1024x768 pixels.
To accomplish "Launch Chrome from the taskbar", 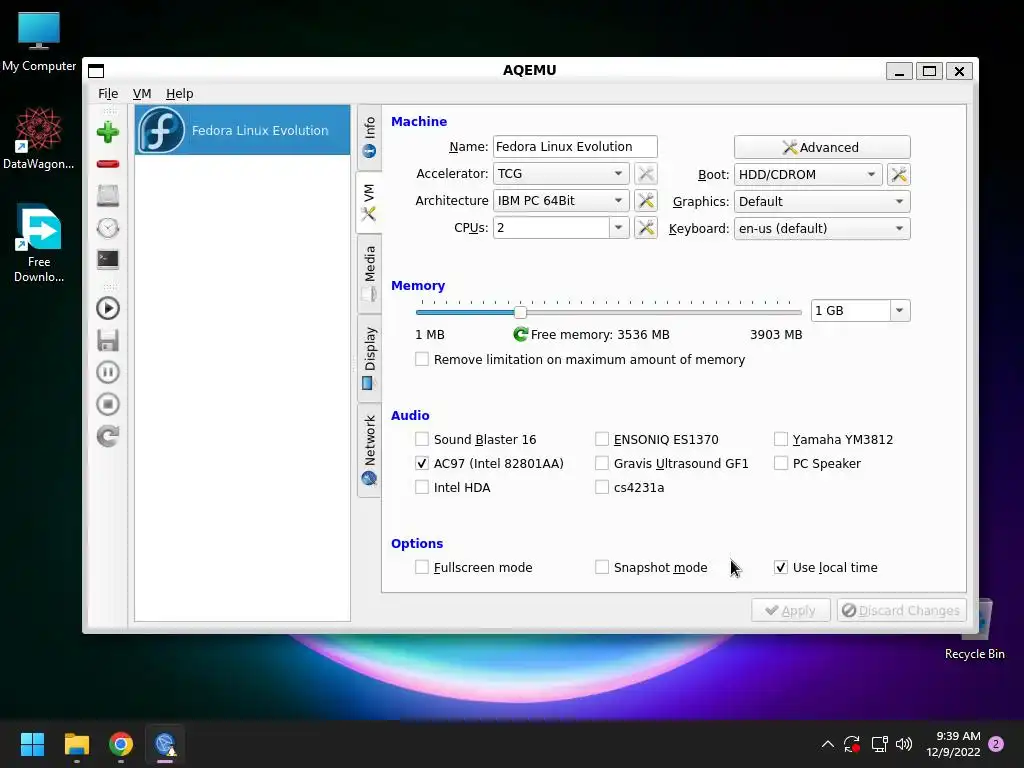I will (121, 744).
